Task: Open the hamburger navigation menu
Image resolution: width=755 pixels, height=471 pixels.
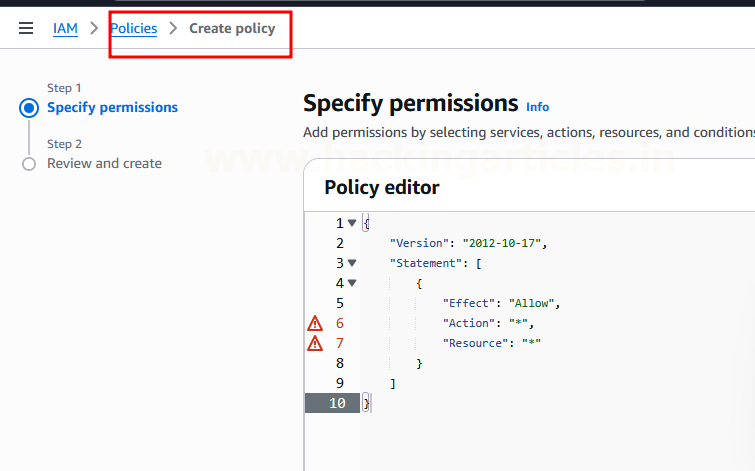Action: (x=26, y=28)
